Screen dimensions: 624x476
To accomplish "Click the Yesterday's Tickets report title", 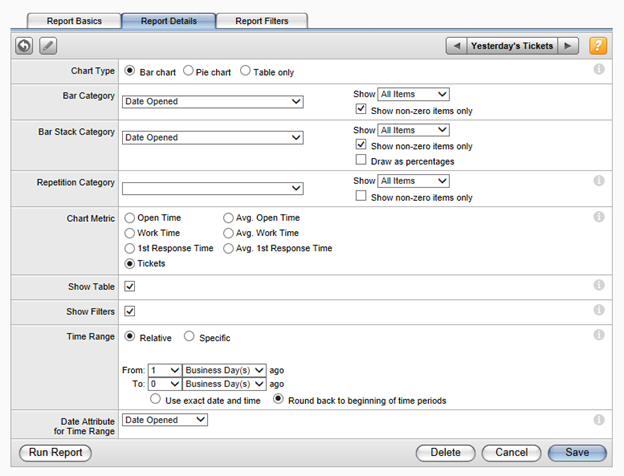I will click(512, 46).
